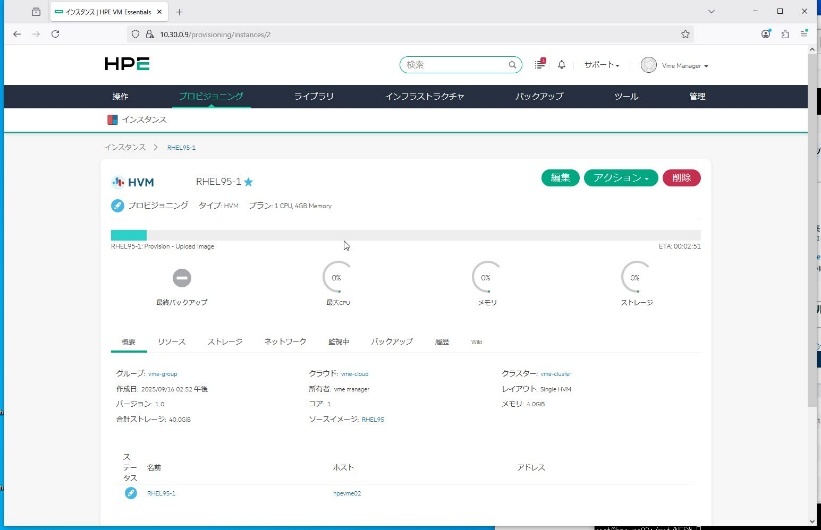Switch to the ネットワーク tab

coord(285,342)
